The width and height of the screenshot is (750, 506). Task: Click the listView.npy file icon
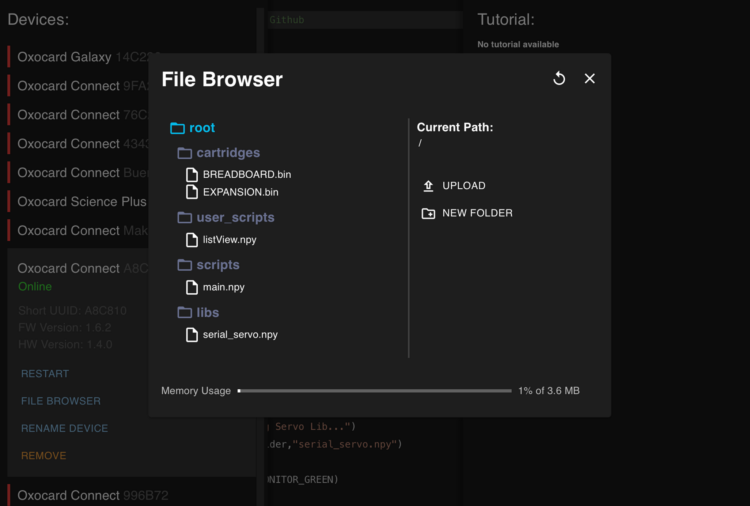click(193, 240)
